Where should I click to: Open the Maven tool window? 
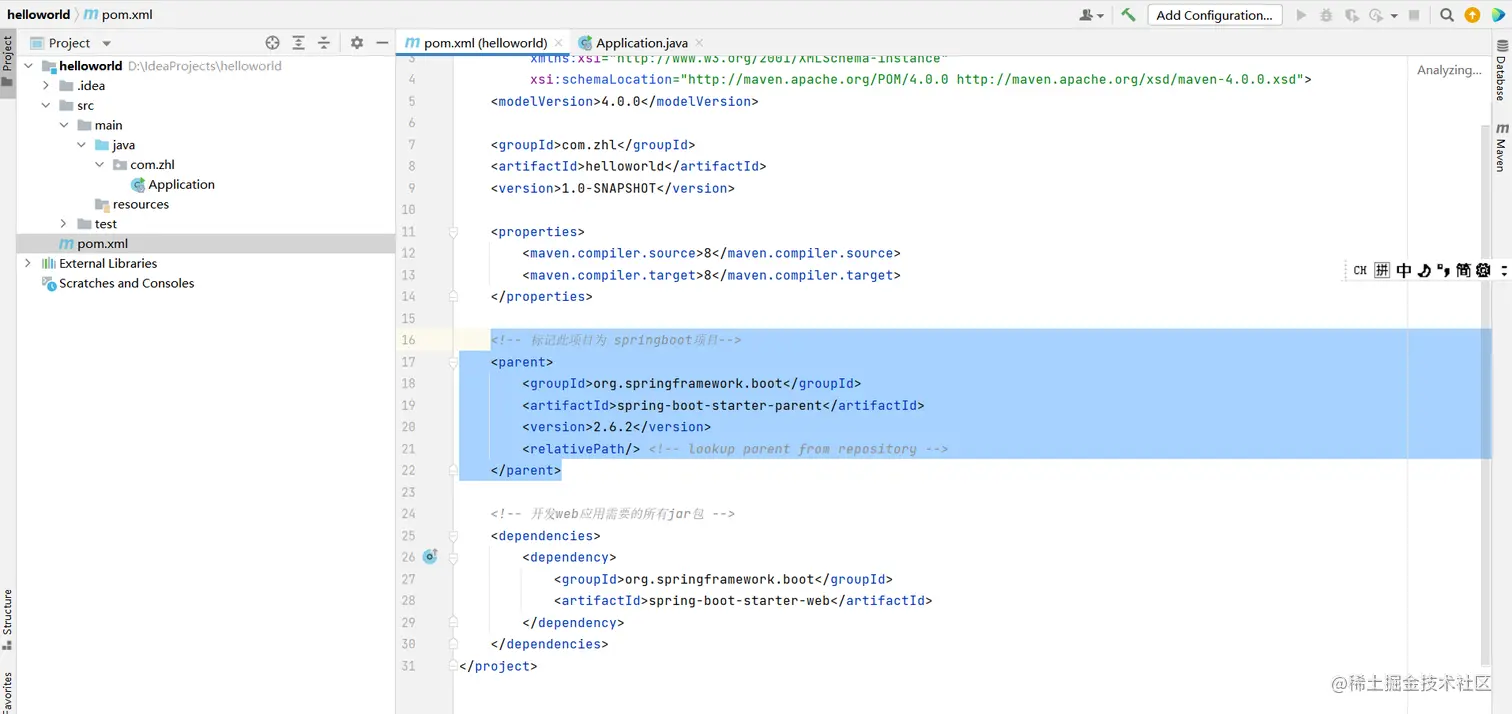[1501, 147]
